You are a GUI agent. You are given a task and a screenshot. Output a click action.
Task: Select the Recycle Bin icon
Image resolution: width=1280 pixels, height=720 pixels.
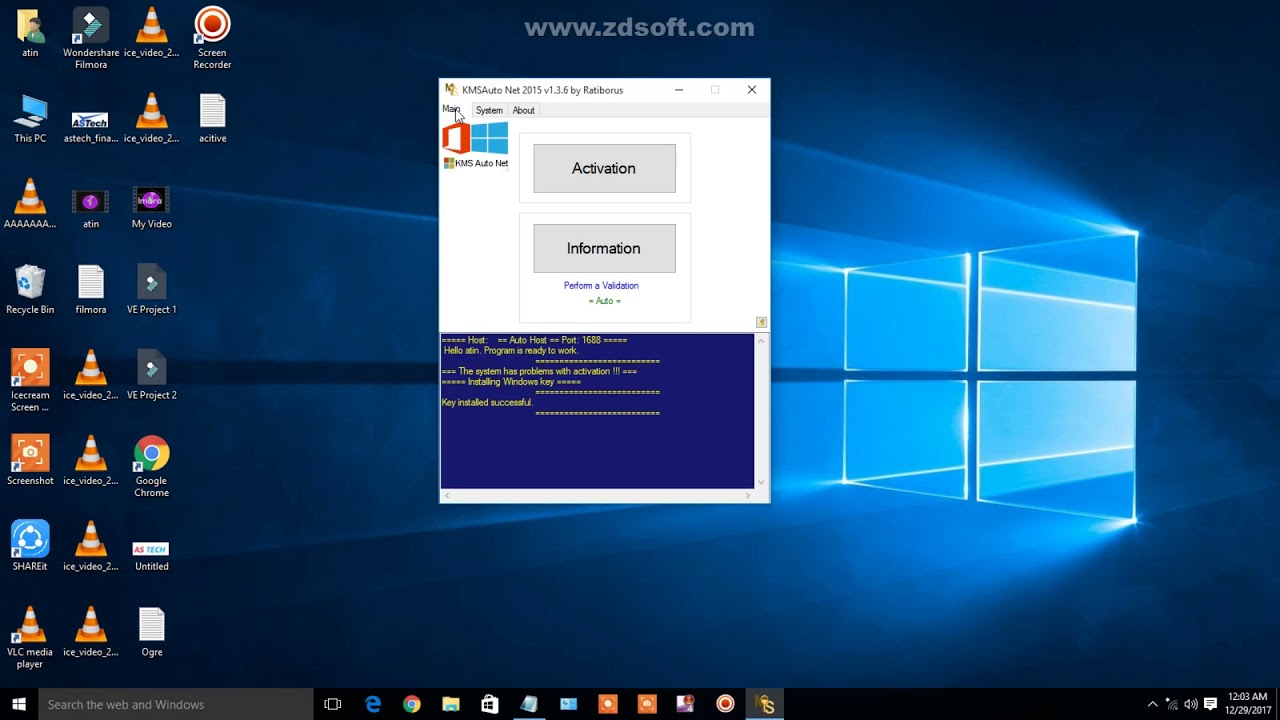[x=30, y=290]
